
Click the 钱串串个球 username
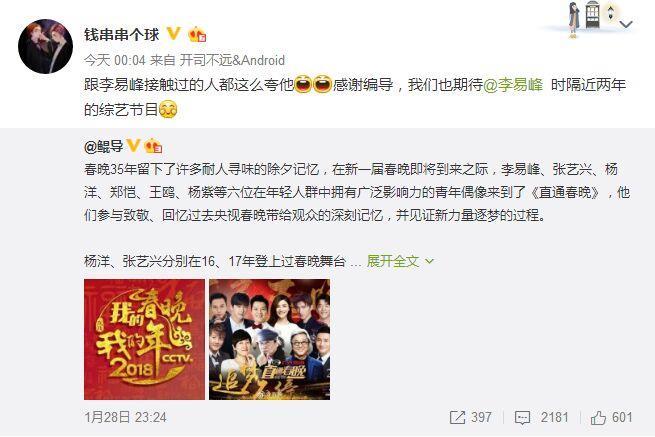tap(122, 34)
